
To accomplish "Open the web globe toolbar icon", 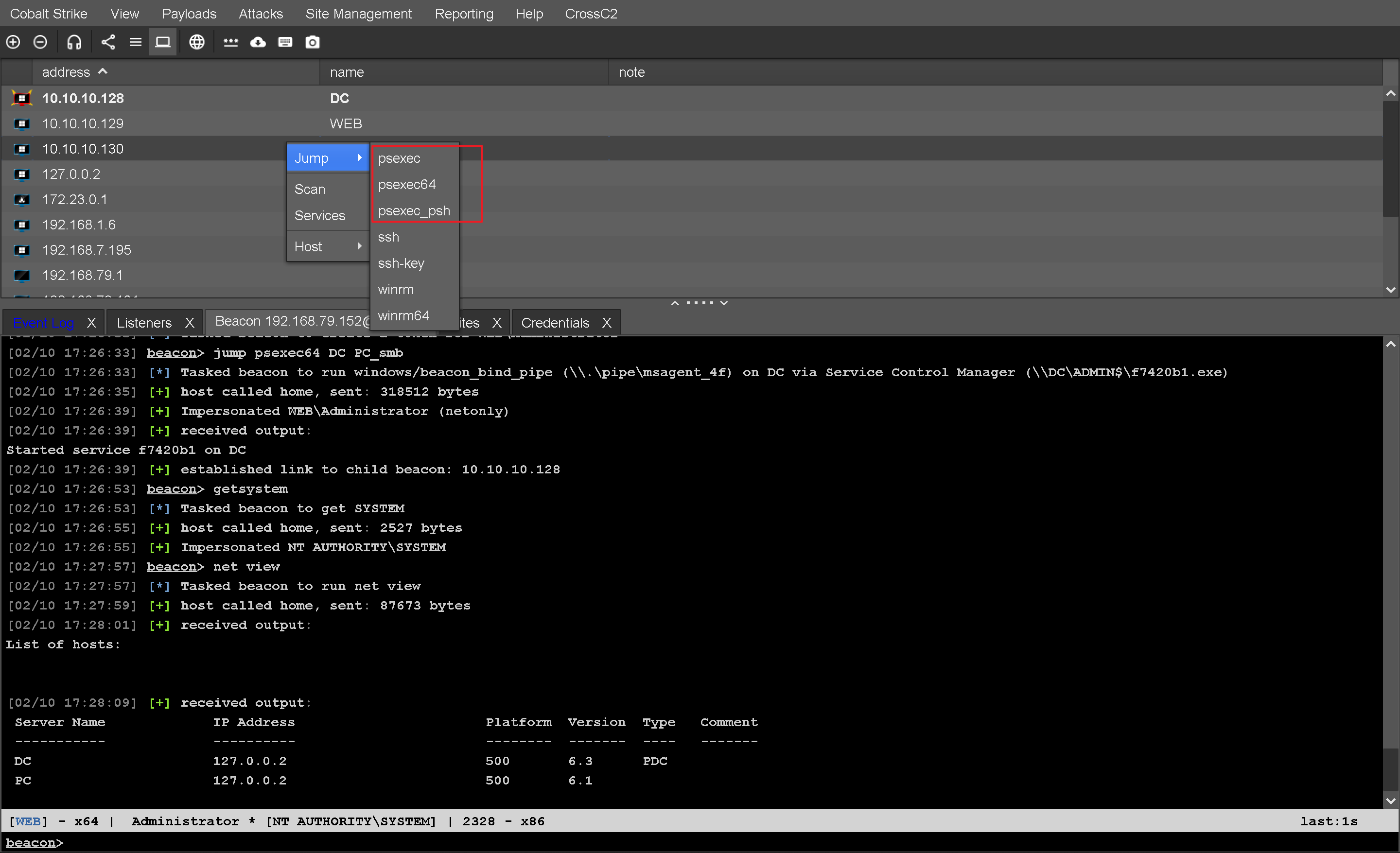I will tap(196, 42).
